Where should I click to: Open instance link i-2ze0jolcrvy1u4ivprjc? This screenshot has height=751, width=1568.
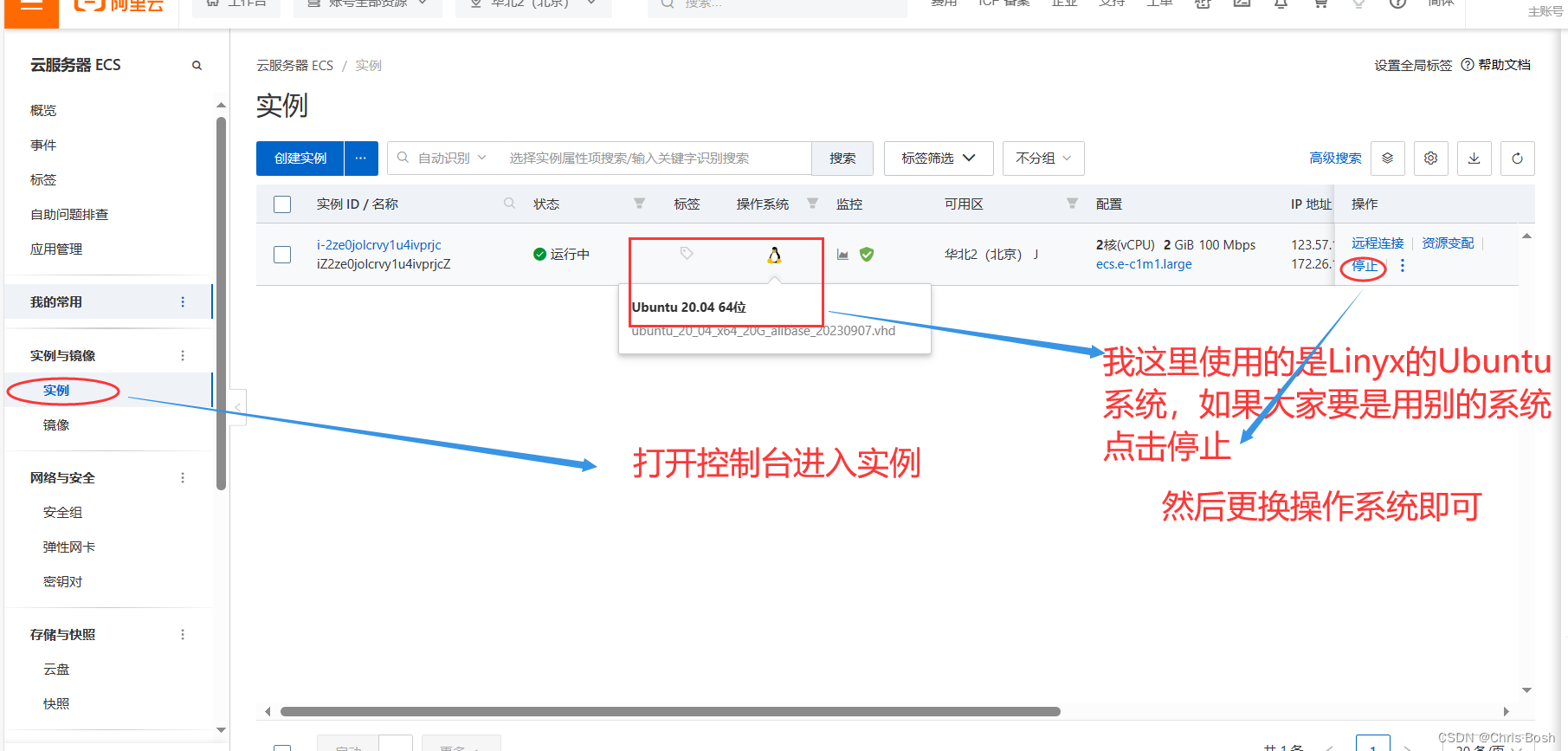coord(378,245)
